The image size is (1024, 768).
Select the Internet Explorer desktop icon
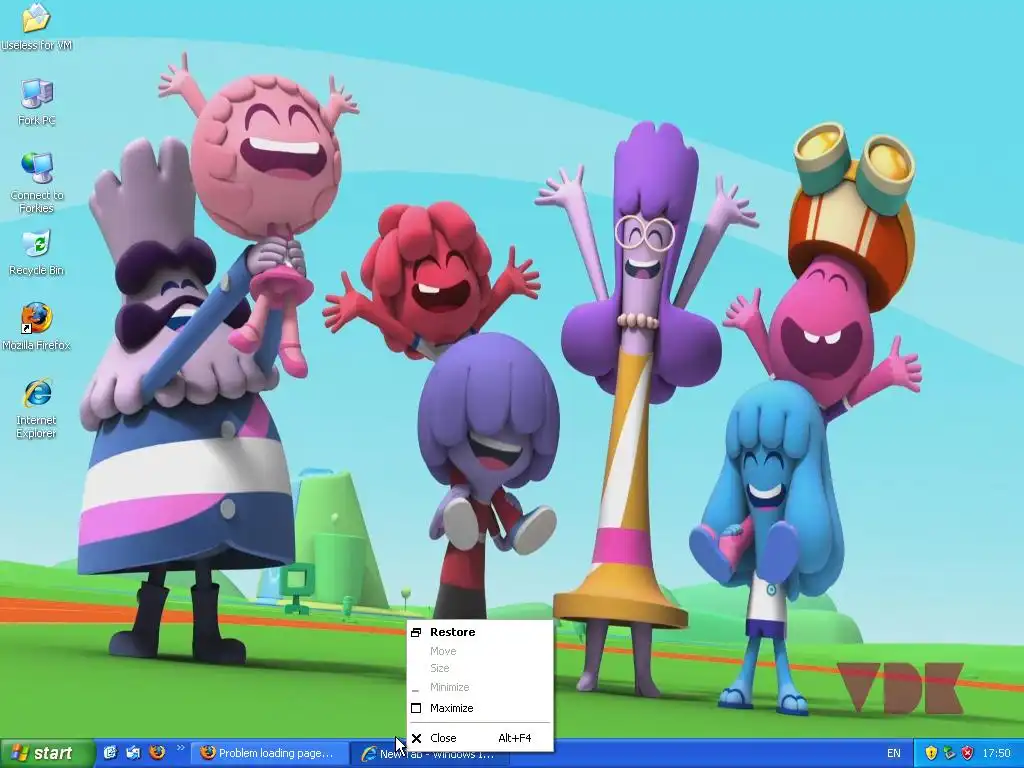pyautogui.click(x=37, y=408)
